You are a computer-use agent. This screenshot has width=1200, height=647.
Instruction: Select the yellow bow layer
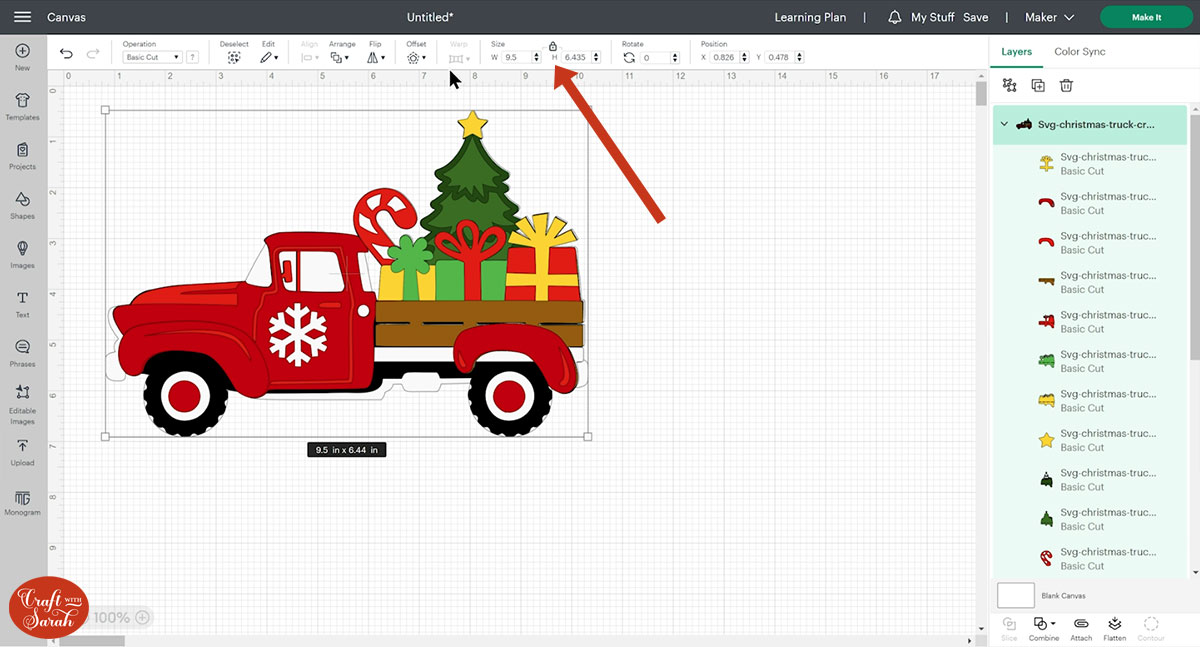[x=1090, y=164]
